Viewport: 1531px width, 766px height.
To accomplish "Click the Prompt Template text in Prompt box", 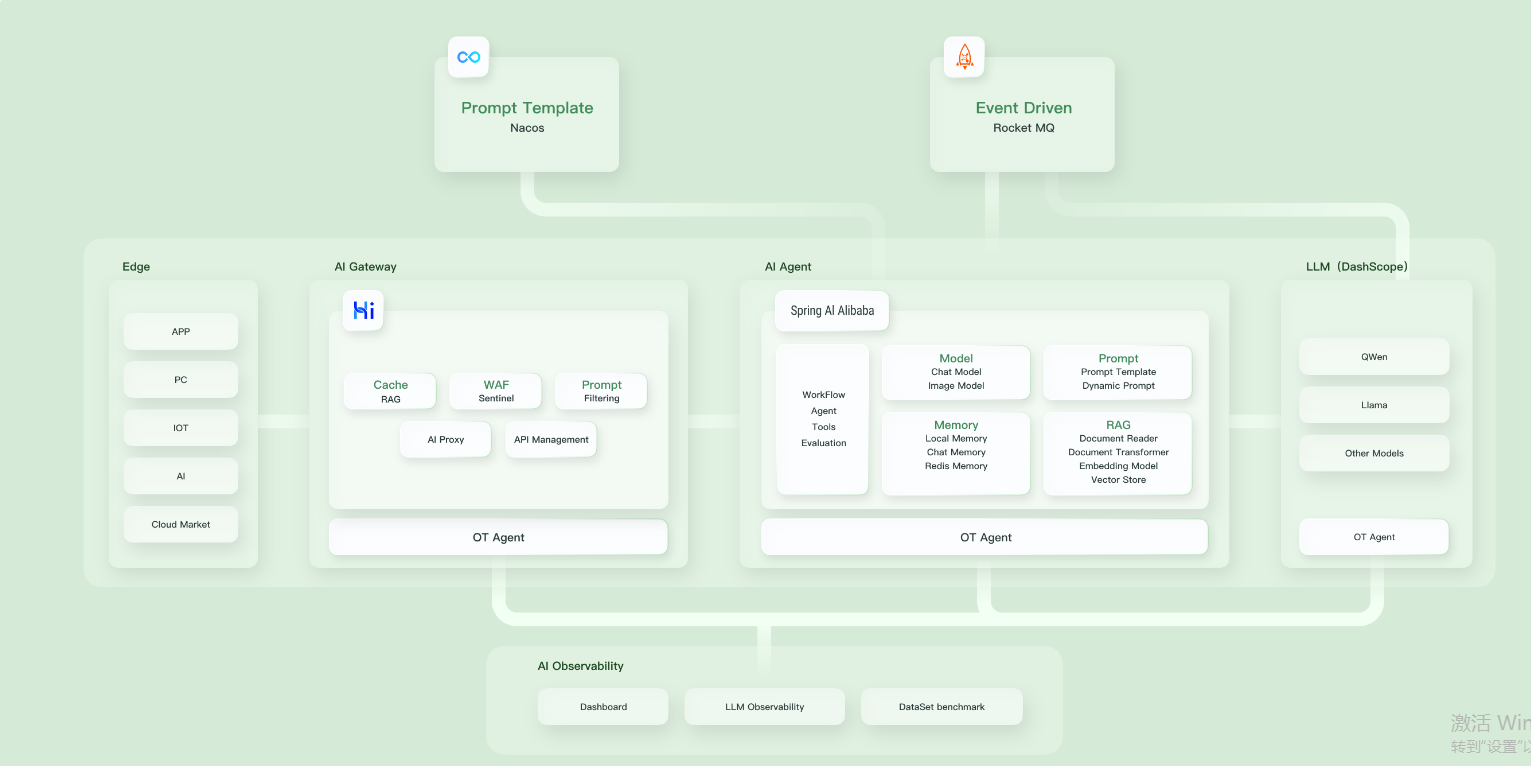I will click(1118, 372).
